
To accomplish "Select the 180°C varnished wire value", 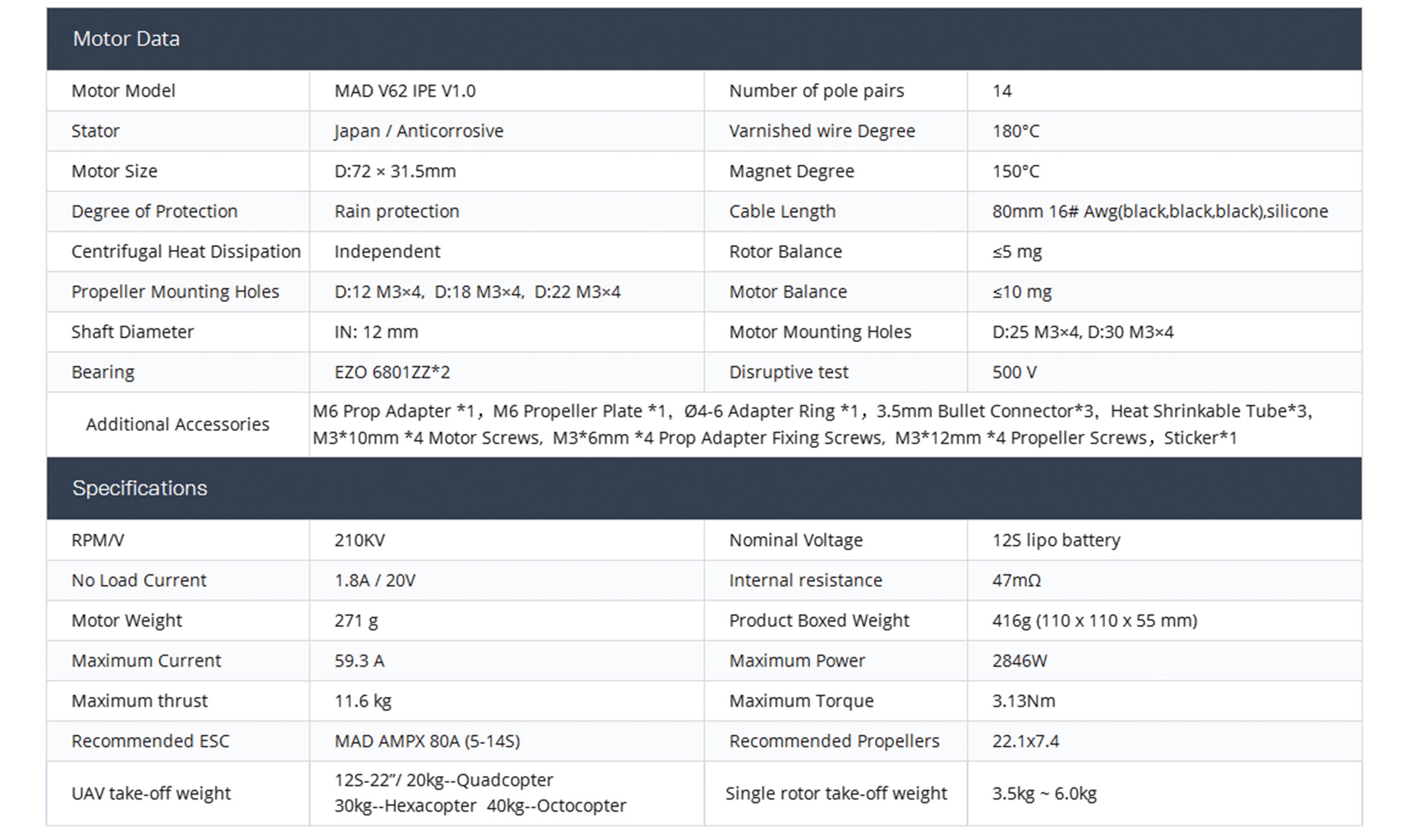I will [x=1015, y=131].
